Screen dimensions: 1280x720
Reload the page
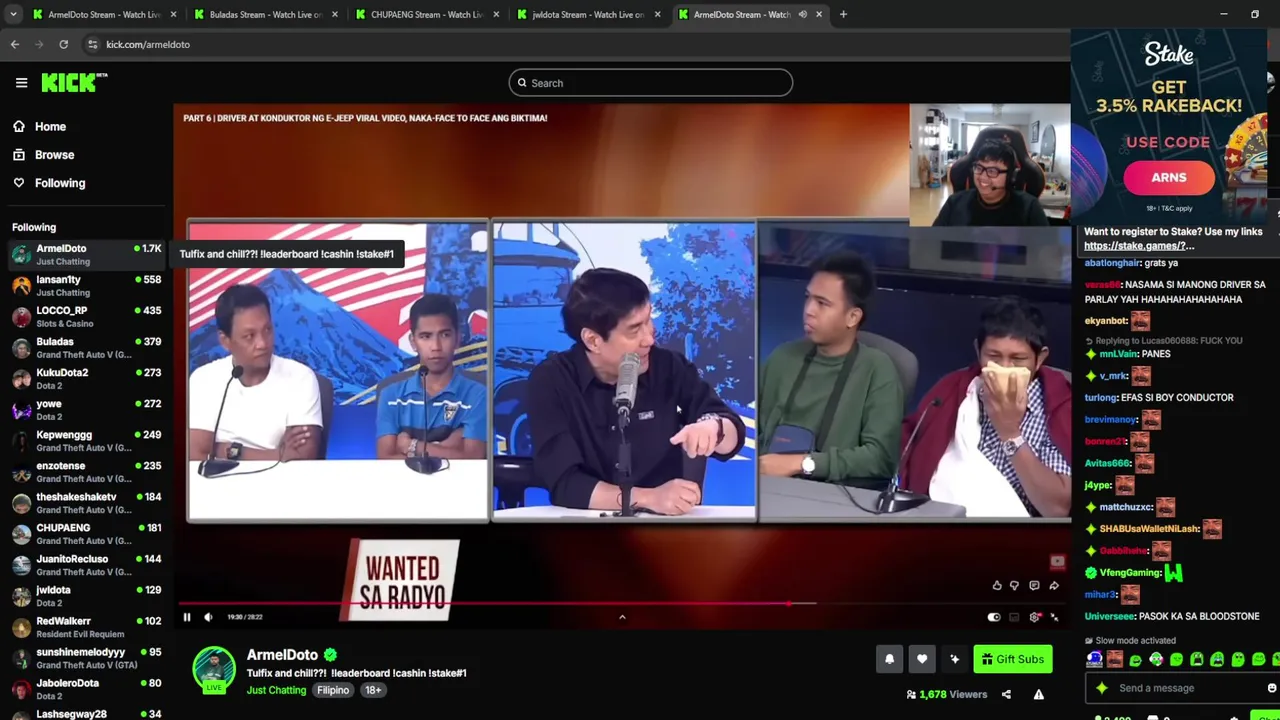tap(63, 45)
